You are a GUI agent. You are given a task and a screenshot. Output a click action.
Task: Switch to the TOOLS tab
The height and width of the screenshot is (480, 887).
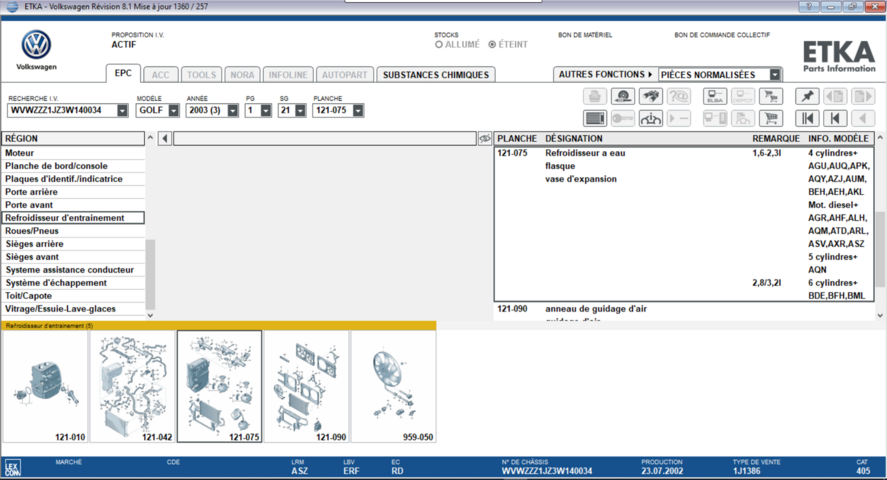(x=201, y=75)
